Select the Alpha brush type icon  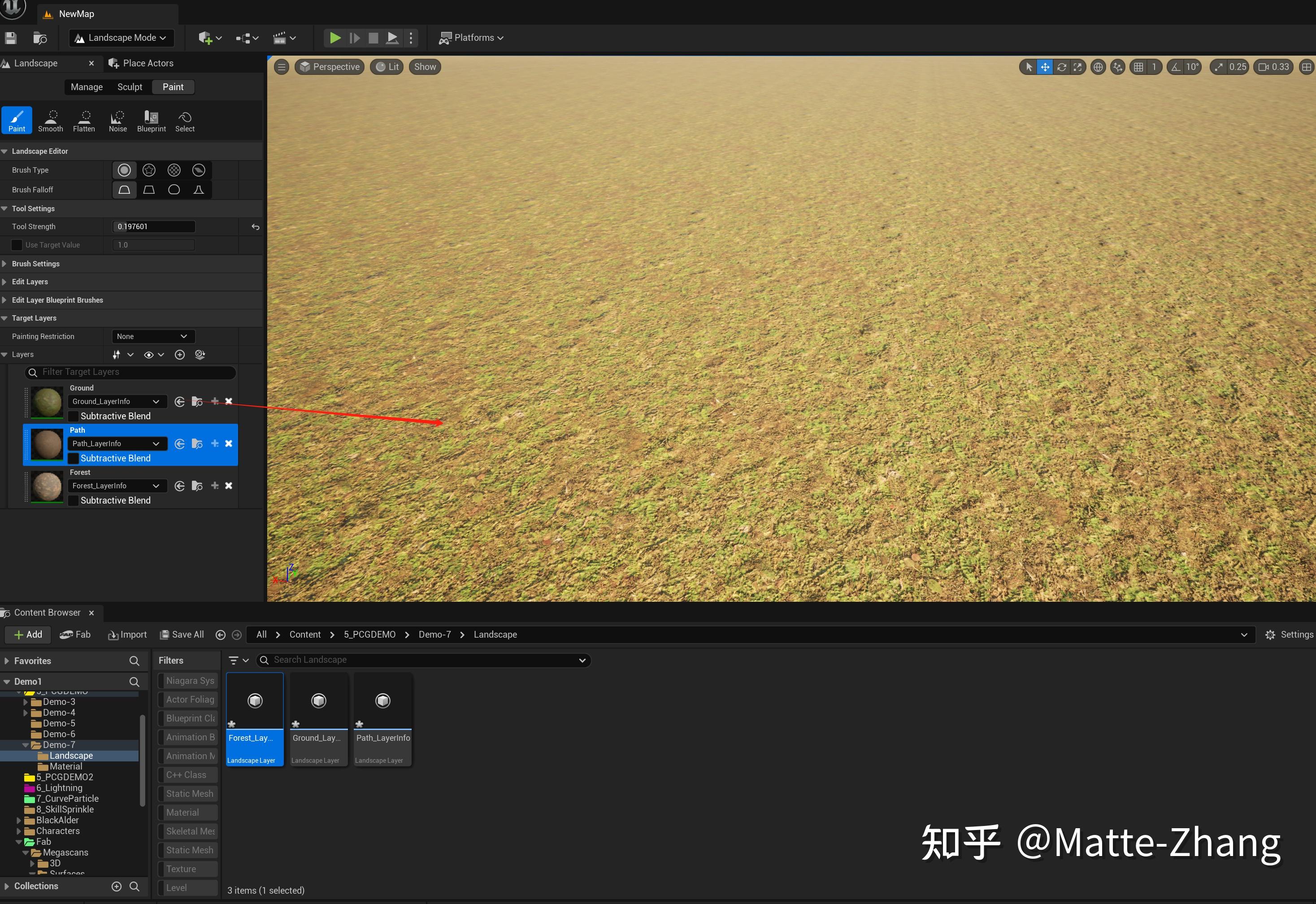[149, 170]
